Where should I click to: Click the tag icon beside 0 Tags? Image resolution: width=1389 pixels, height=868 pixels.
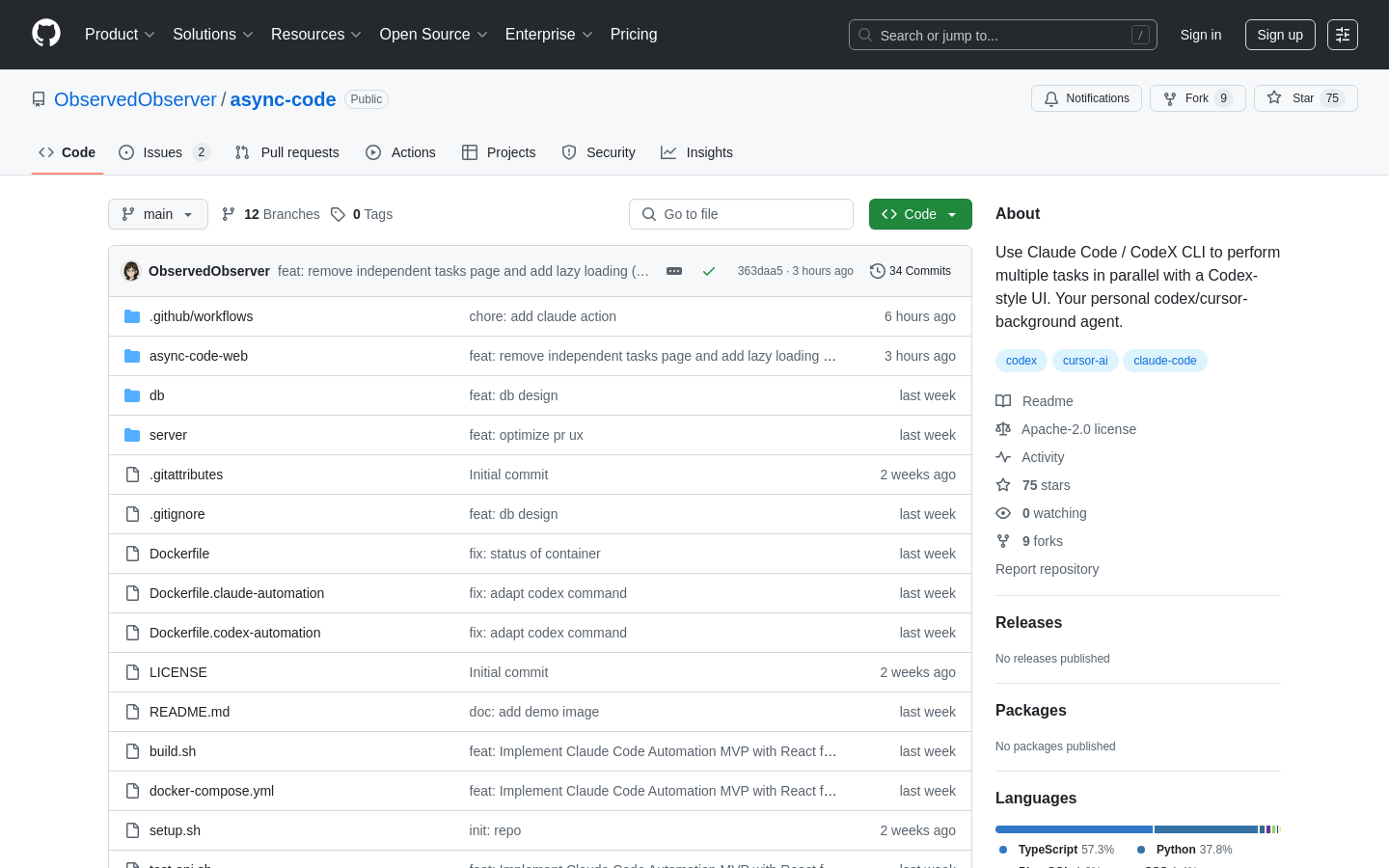coord(338,214)
